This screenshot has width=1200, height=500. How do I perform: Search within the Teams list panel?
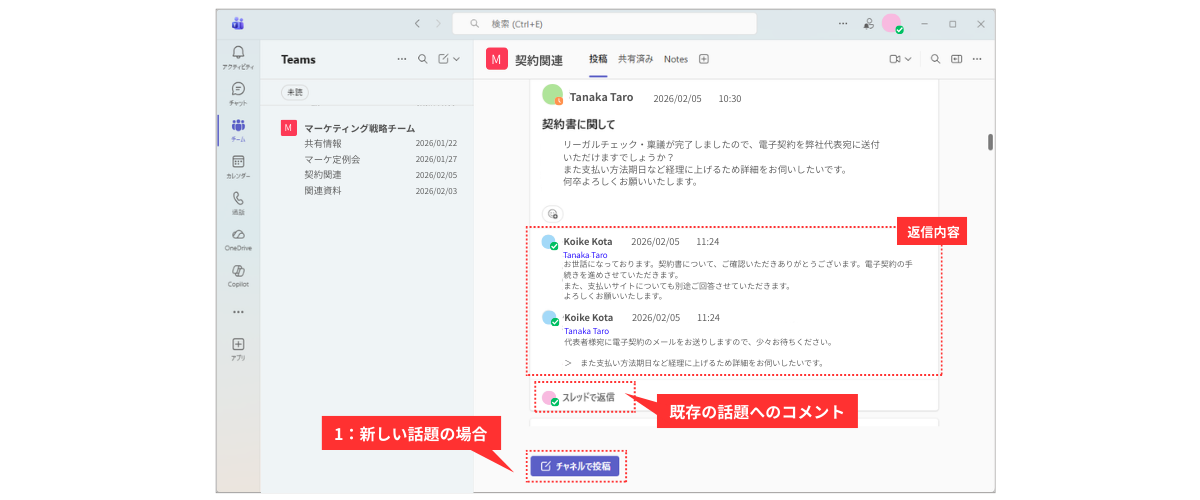coord(423,59)
